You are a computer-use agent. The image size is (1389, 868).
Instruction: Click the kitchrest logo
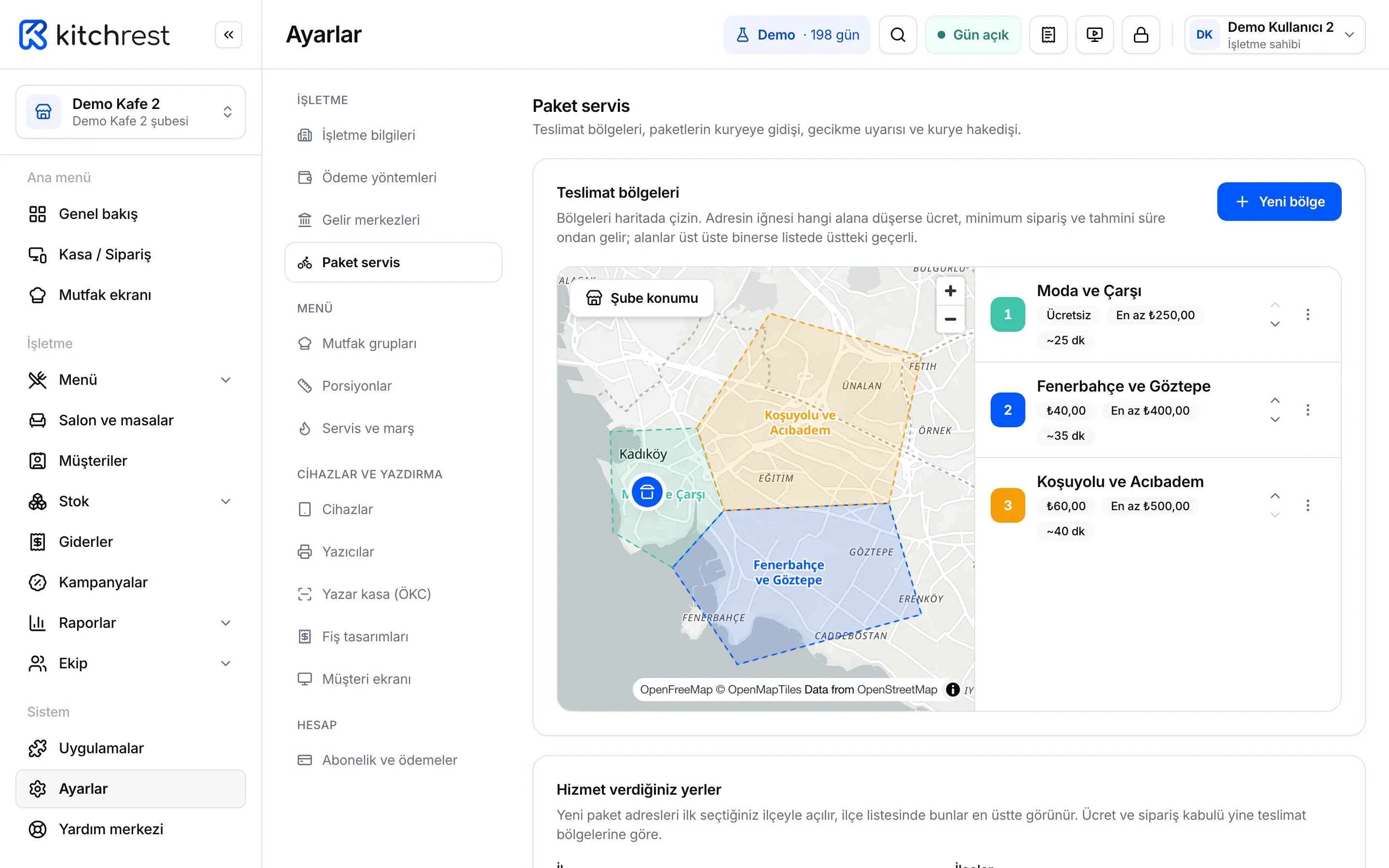(94, 35)
